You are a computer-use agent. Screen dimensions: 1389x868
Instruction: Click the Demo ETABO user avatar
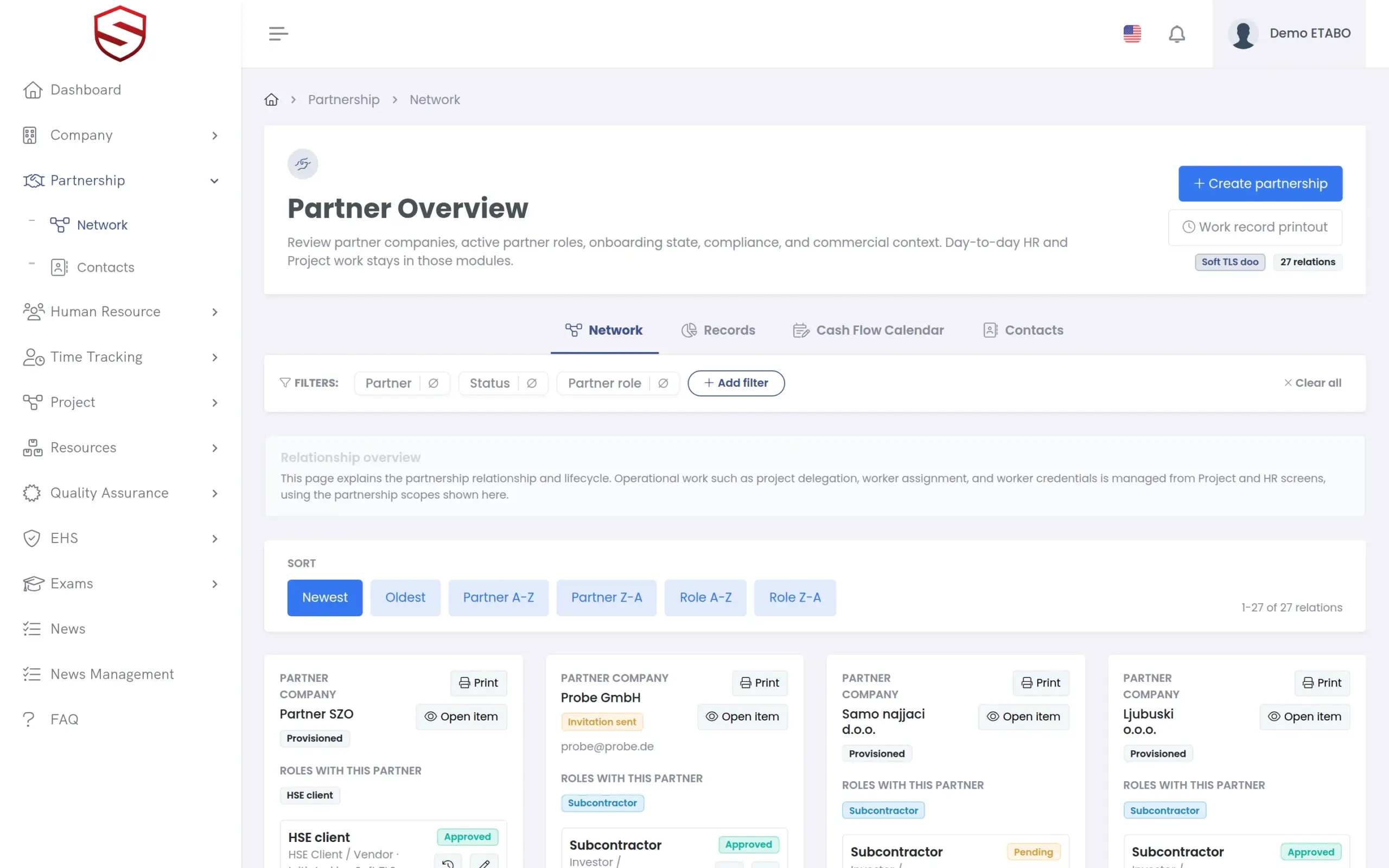point(1243,34)
